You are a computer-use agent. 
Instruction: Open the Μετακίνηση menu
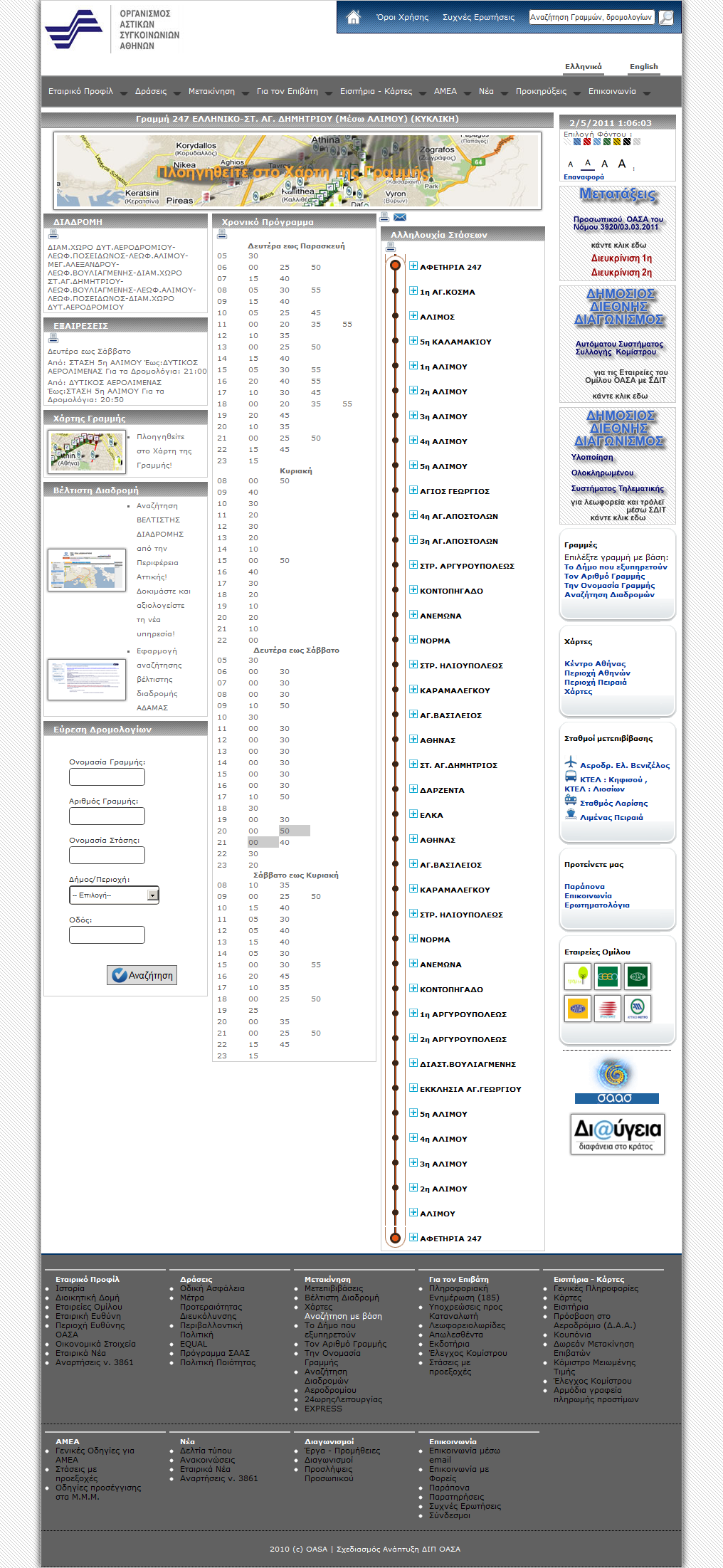(x=211, y=91)
